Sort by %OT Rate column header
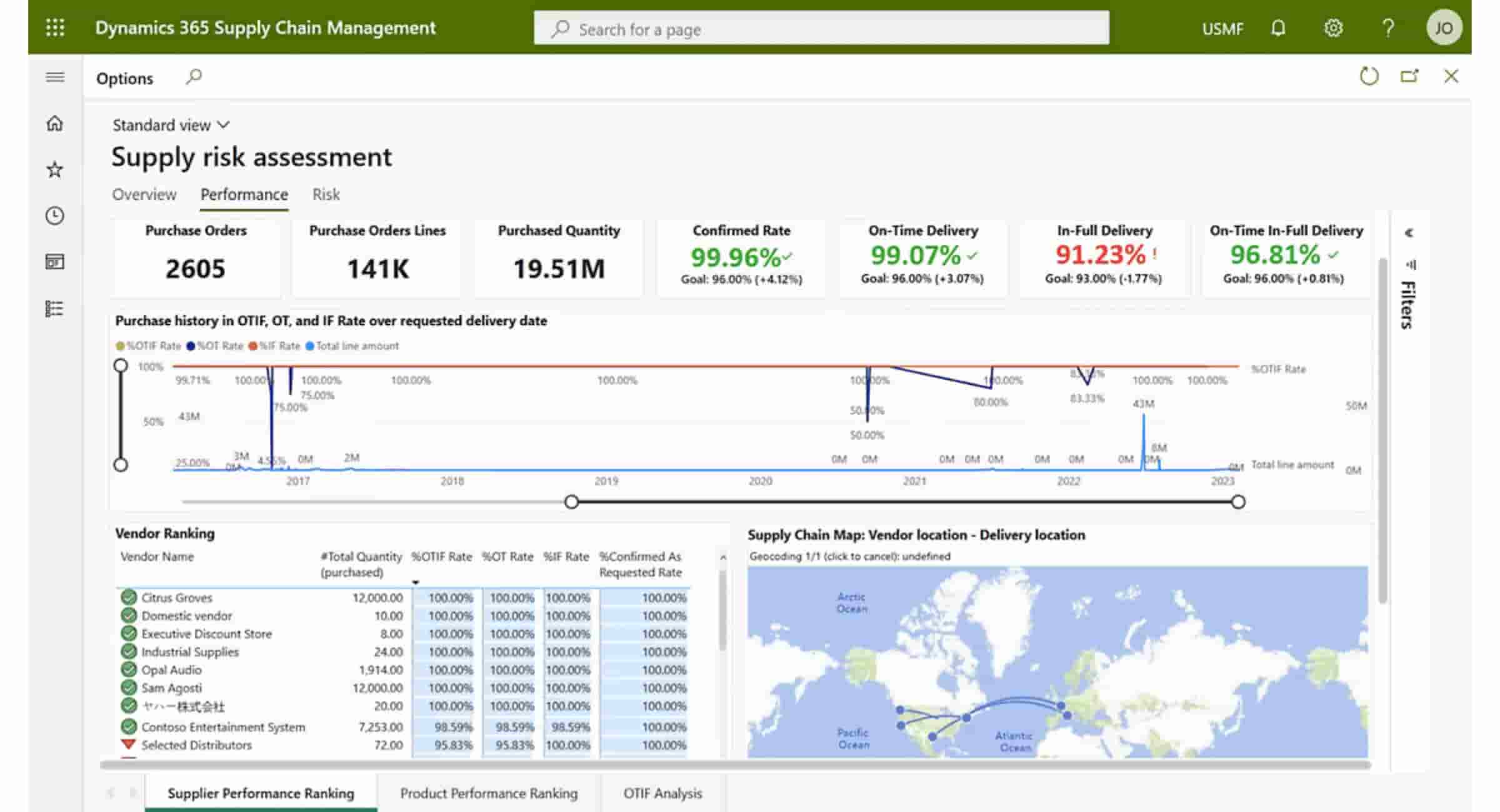This screenshot has width=1500, height=812. (507, 556)
